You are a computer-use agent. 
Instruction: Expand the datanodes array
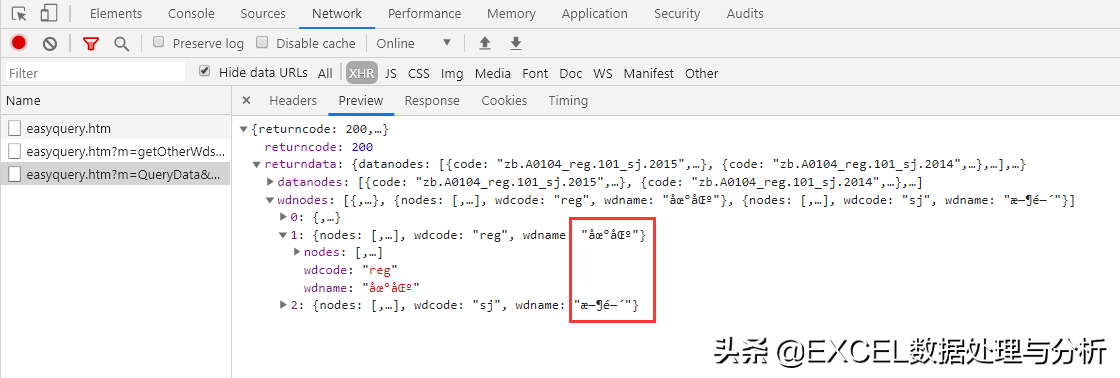(270, 182)
